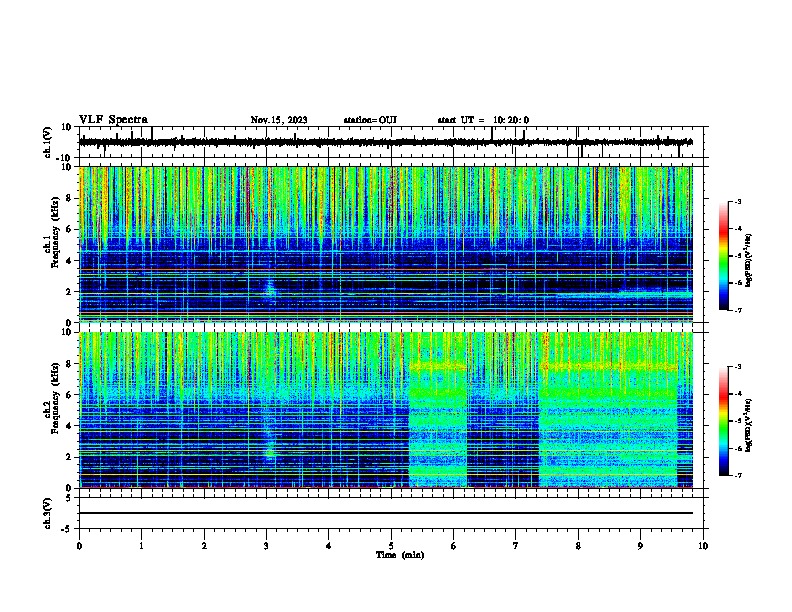792x612 pixels.
Task: Click the 4 kHz tick on ch.2 spectrogram axis
Action: tap(69, 426)
